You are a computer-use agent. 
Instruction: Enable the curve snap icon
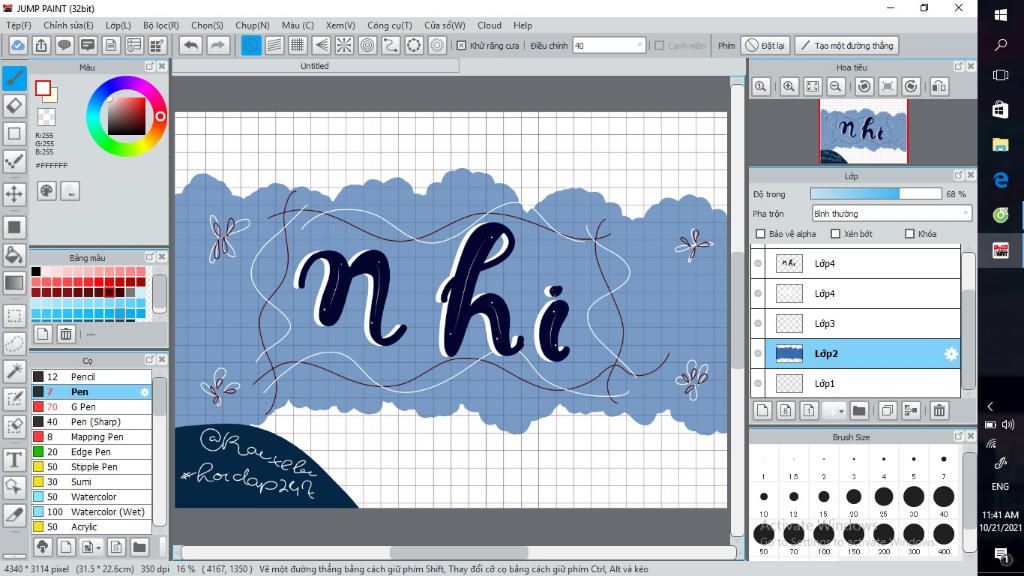(x=391, y=45)
